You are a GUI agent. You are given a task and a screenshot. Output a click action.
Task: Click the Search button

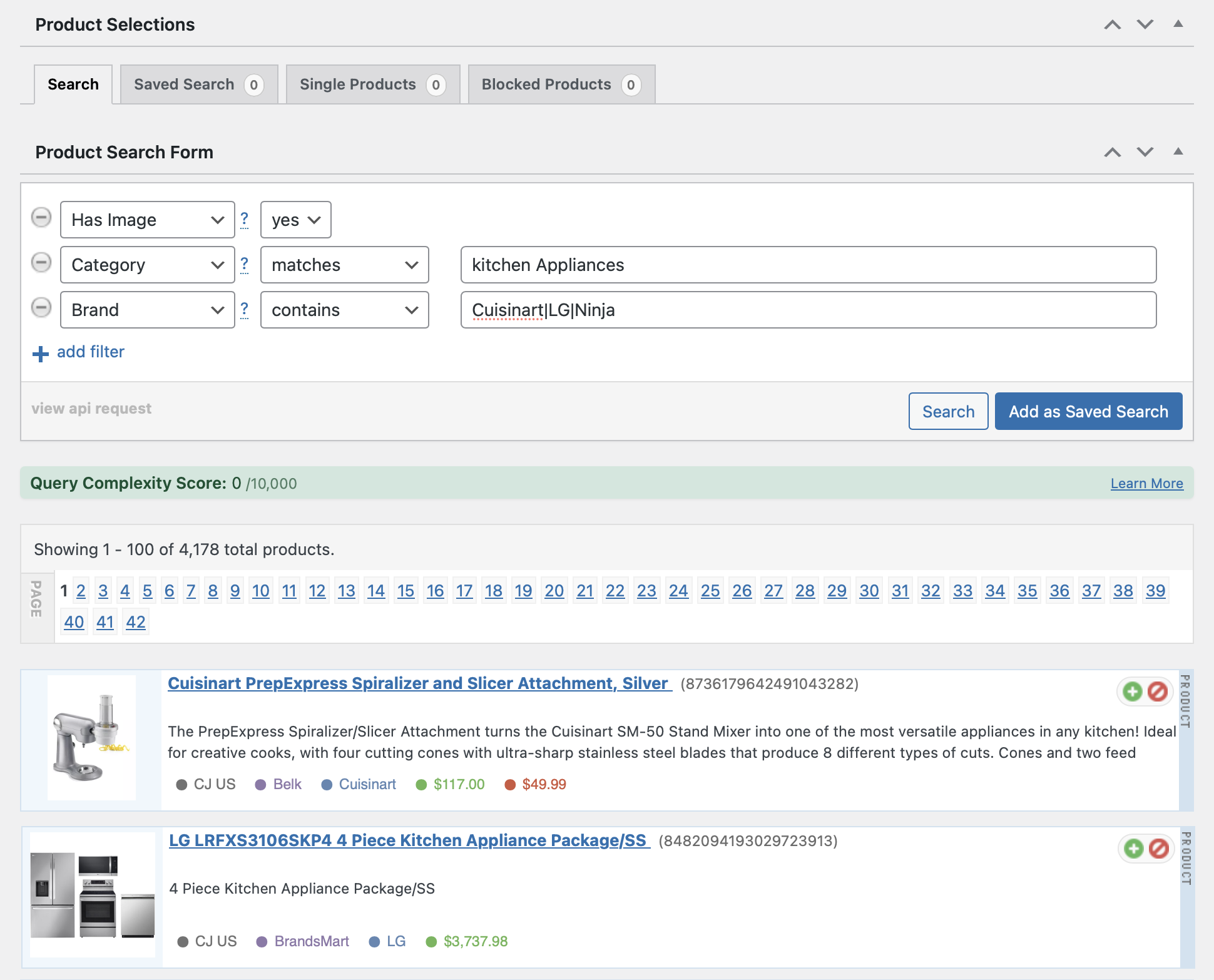948,411
